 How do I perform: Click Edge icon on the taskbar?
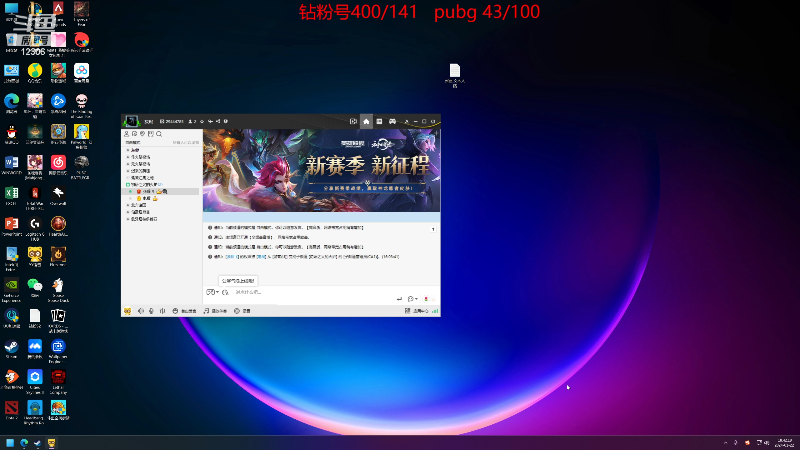(x=23, y=443)
